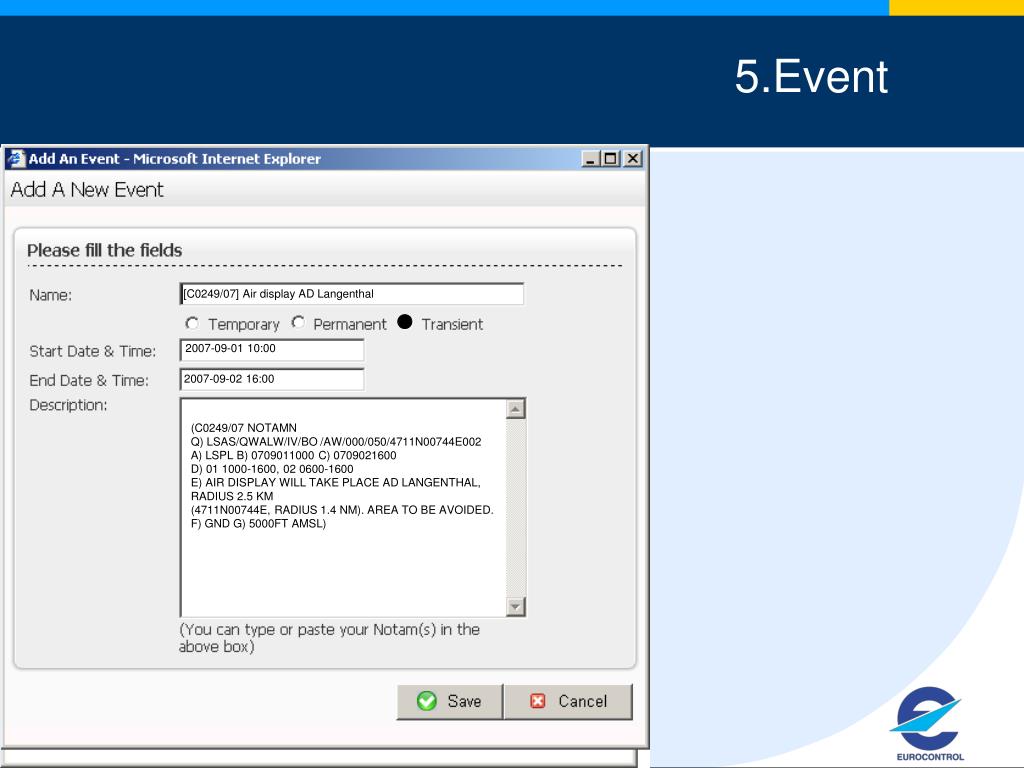Minimize the Add An Event window
The height and width of the screenshot is (768, 1024).
pyautogui.click(x=590, y=159)
